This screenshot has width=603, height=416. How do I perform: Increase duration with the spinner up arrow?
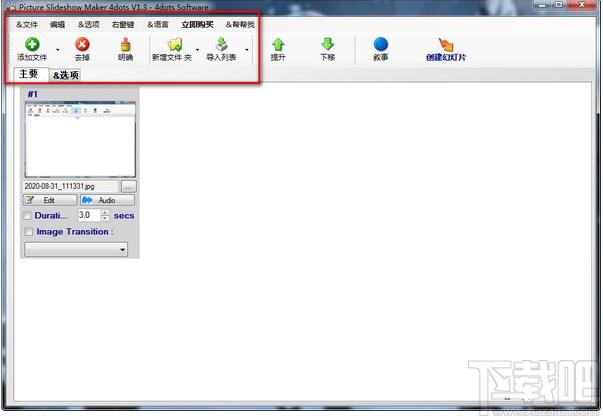105,213
